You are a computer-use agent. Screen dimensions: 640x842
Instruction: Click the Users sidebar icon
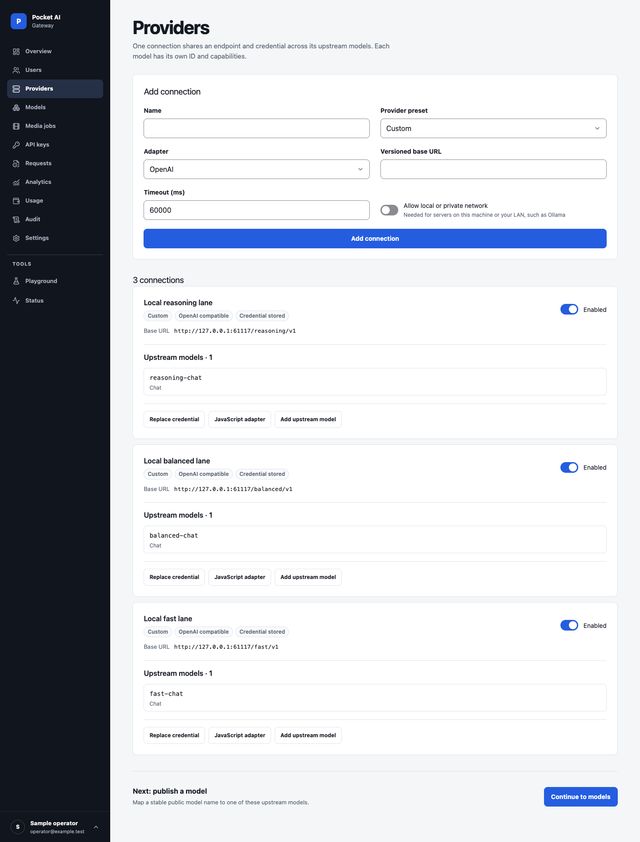pyautogui.click(x=16, y=70)
